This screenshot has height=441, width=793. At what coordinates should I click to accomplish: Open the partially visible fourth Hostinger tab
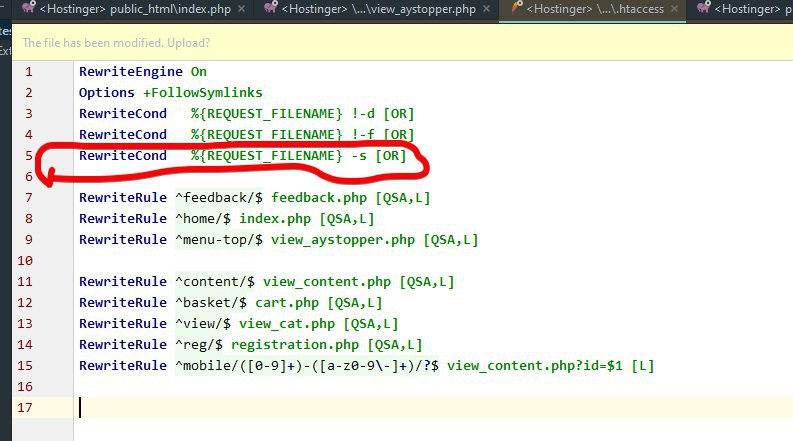click(x=745, y=9)
